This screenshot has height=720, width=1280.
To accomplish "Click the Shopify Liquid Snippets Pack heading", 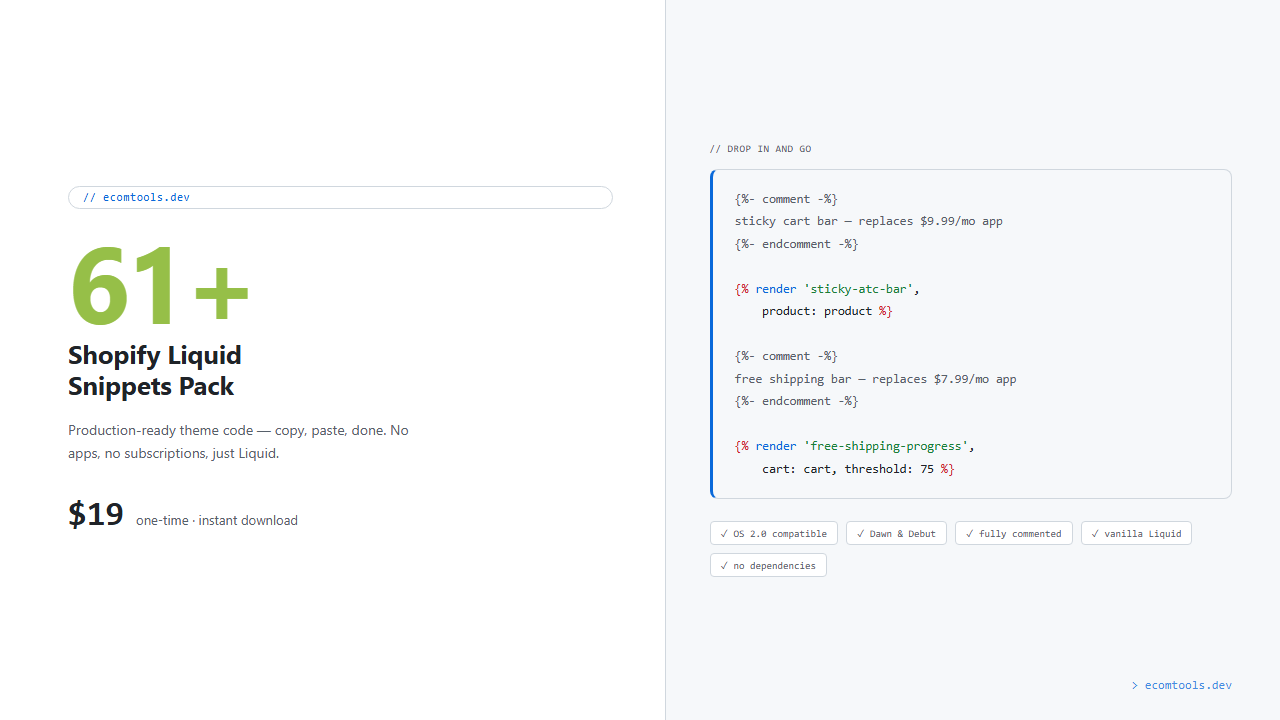I will [155, 371].
